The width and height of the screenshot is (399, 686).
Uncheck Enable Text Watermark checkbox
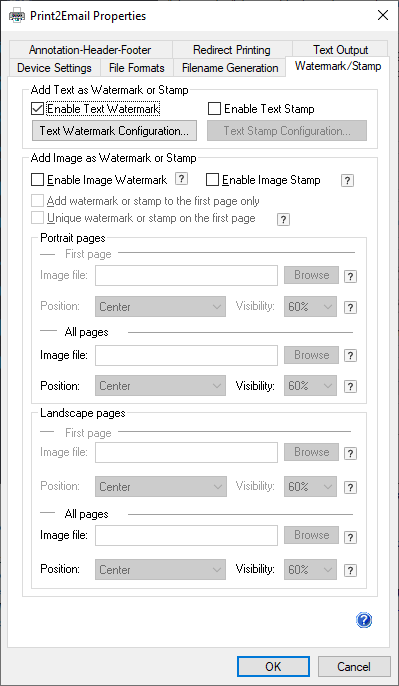(x=38, y=108)
